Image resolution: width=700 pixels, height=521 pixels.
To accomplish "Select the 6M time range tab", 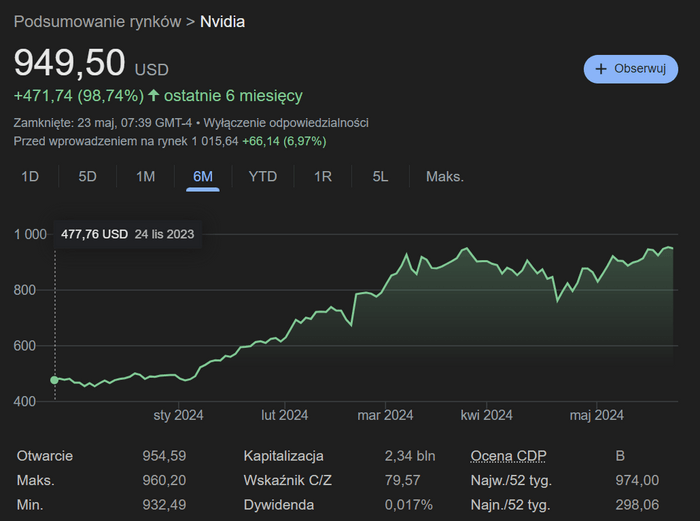I will click(203, 177).
